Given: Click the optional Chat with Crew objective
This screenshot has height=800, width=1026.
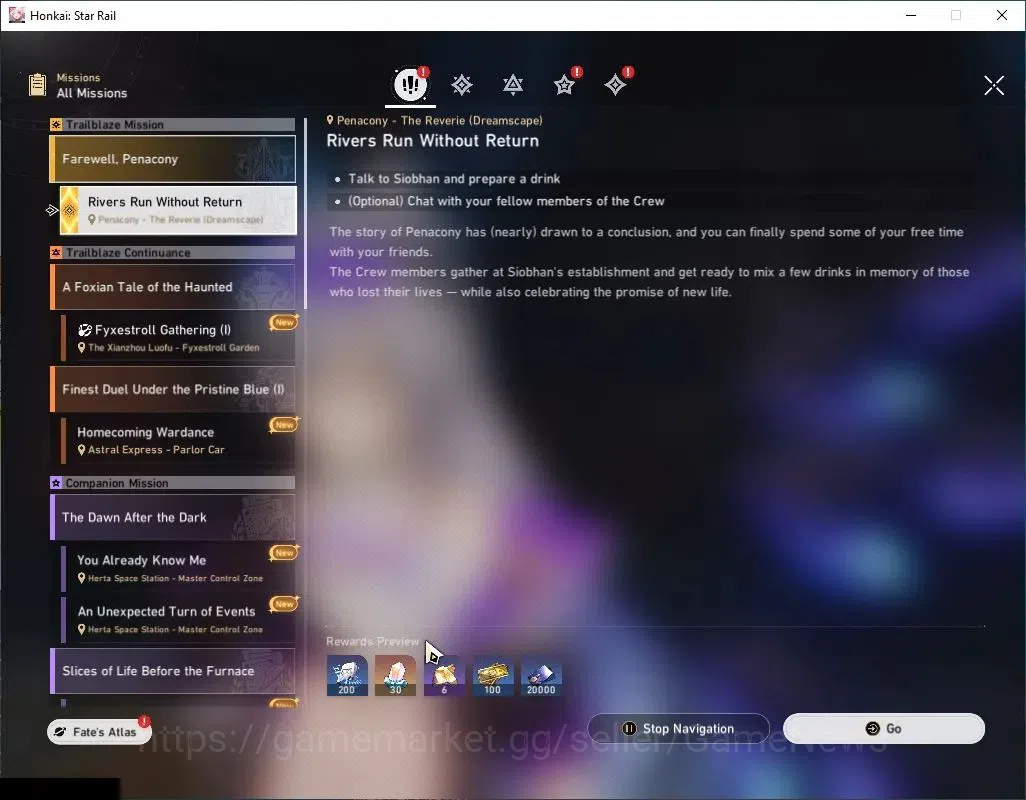Looking at the screenshot, I should pyautogui.click(x=506, y=201).
